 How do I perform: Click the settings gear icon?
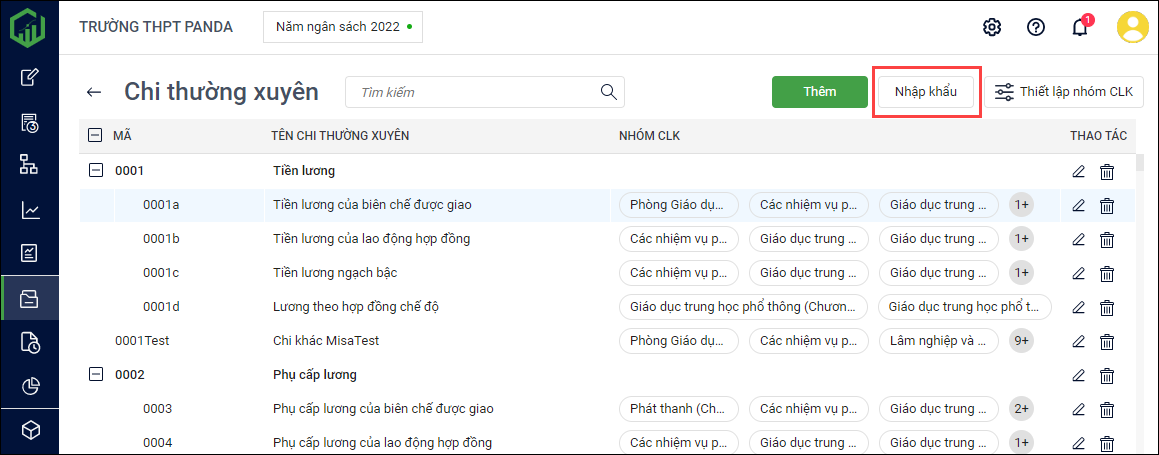point(992,27)
